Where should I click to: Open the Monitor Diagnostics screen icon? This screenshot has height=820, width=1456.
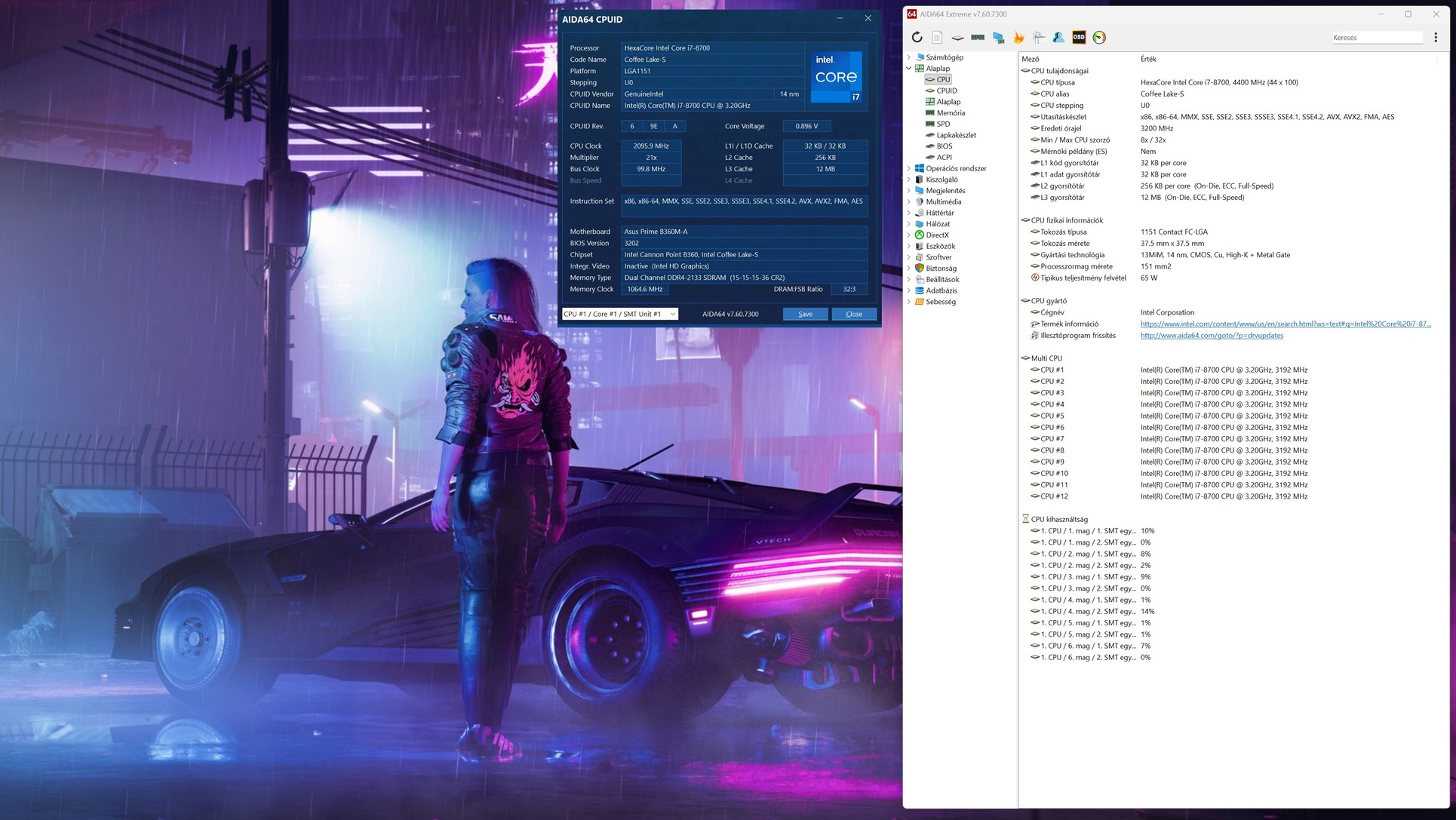pyautogui.click(x=998, y=37)
